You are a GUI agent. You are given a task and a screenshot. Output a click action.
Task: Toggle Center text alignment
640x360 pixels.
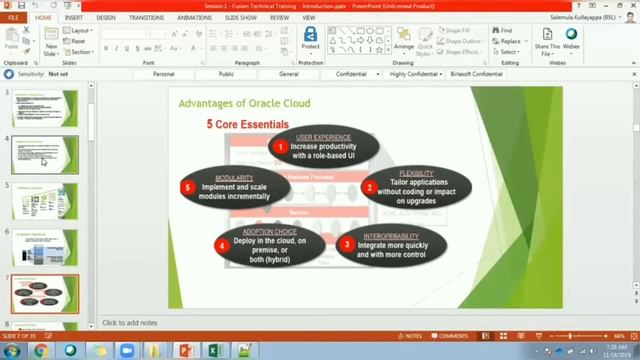click(x=223, y=49)
